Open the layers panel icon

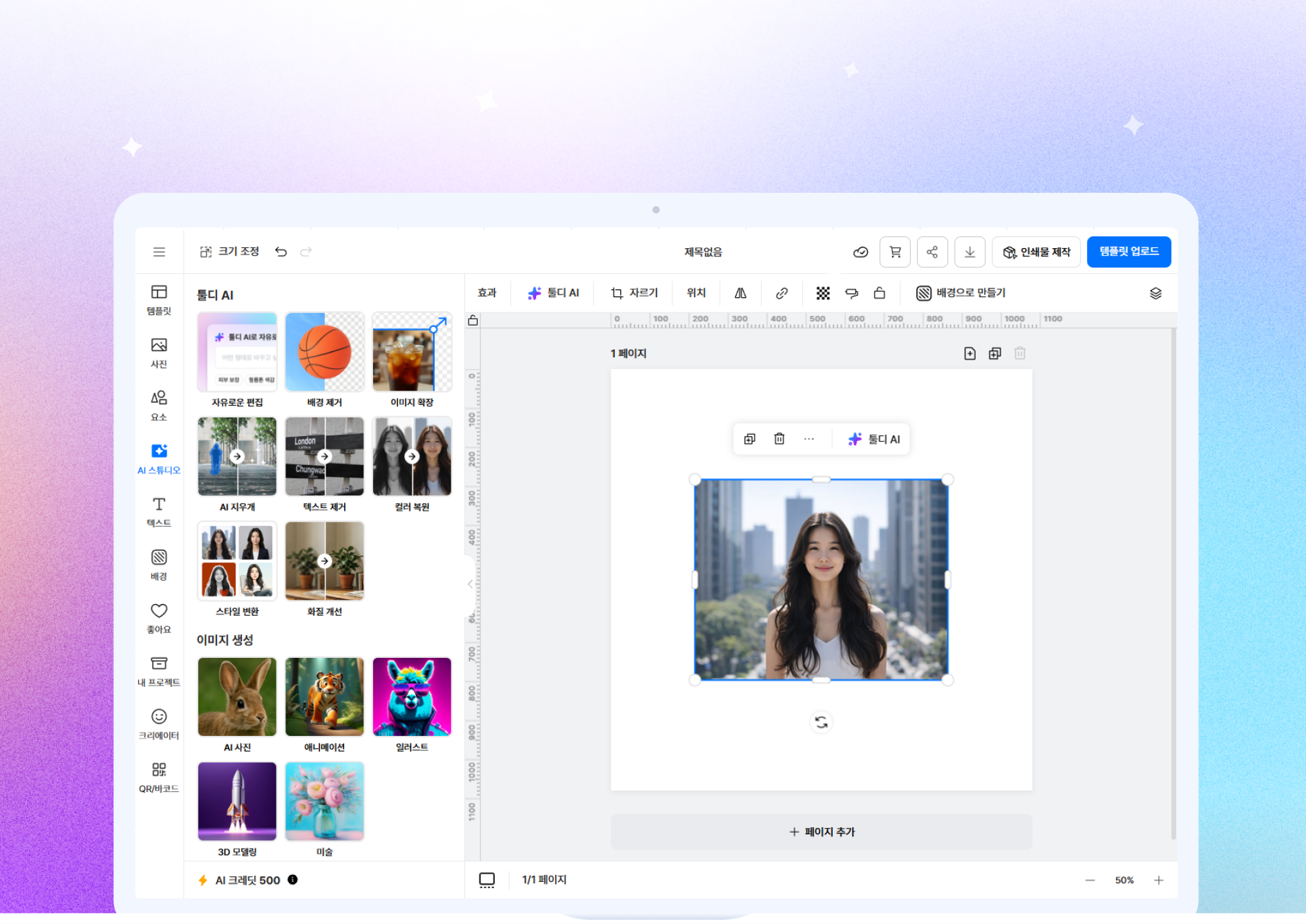click(x=1155, y=293)
